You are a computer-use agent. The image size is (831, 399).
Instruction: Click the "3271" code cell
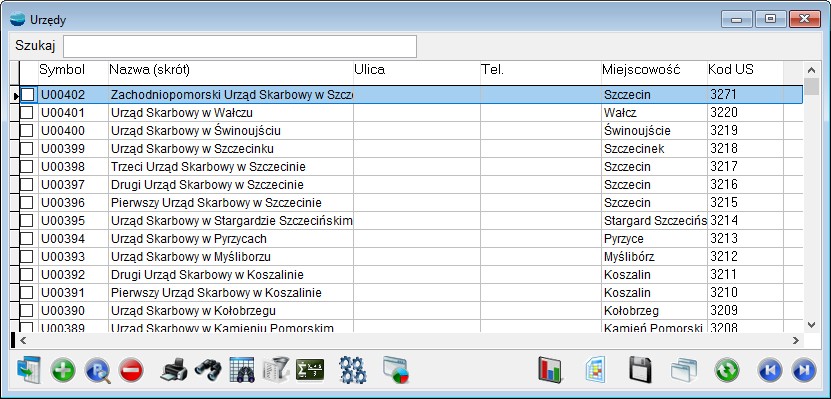pyautogui.click(x=745, y=95)
